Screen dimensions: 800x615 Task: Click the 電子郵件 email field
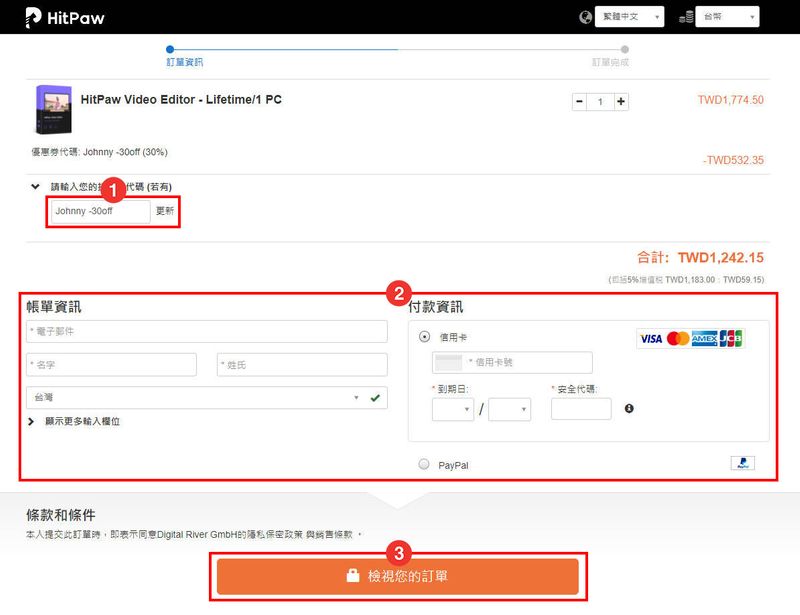pyautogui.click(x=207, y=332)
